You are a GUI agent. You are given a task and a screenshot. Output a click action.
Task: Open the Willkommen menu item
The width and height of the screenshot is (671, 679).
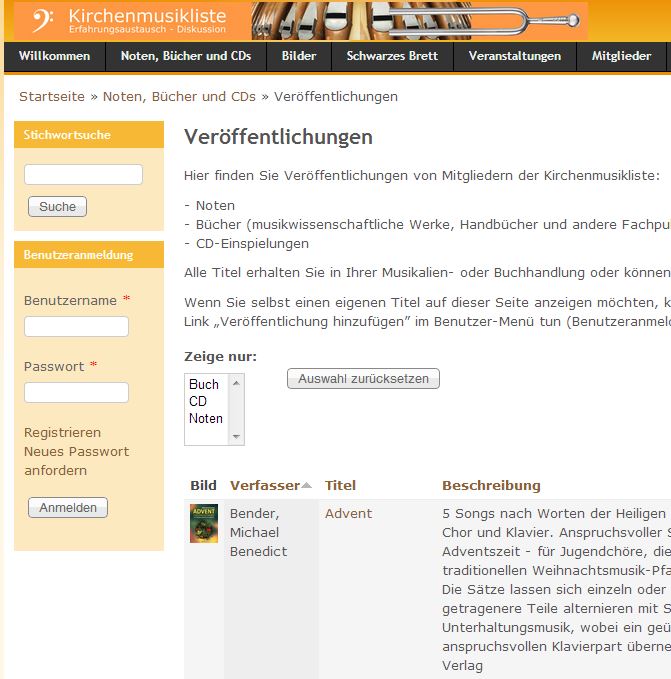tap(54, 56)
